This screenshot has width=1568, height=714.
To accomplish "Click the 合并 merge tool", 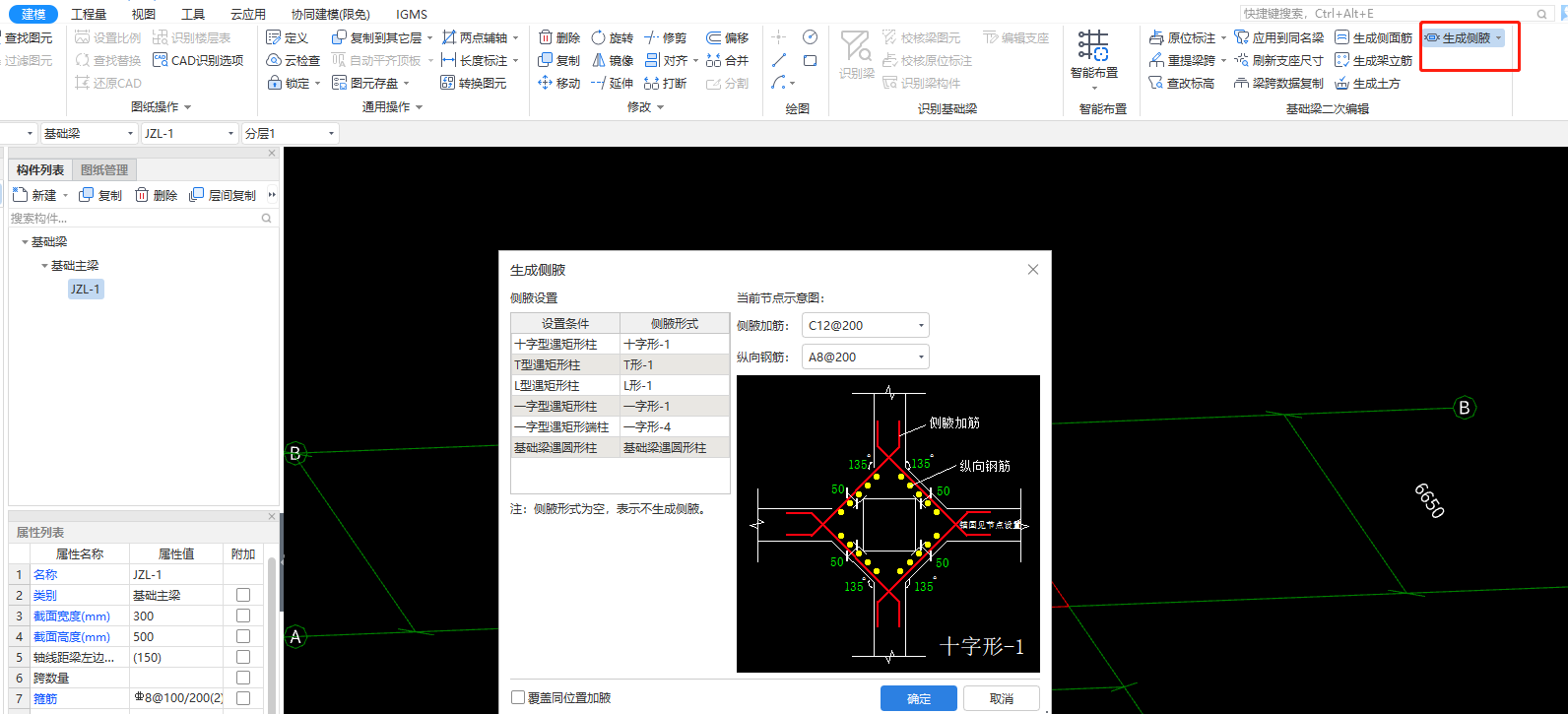I will 728,60.
